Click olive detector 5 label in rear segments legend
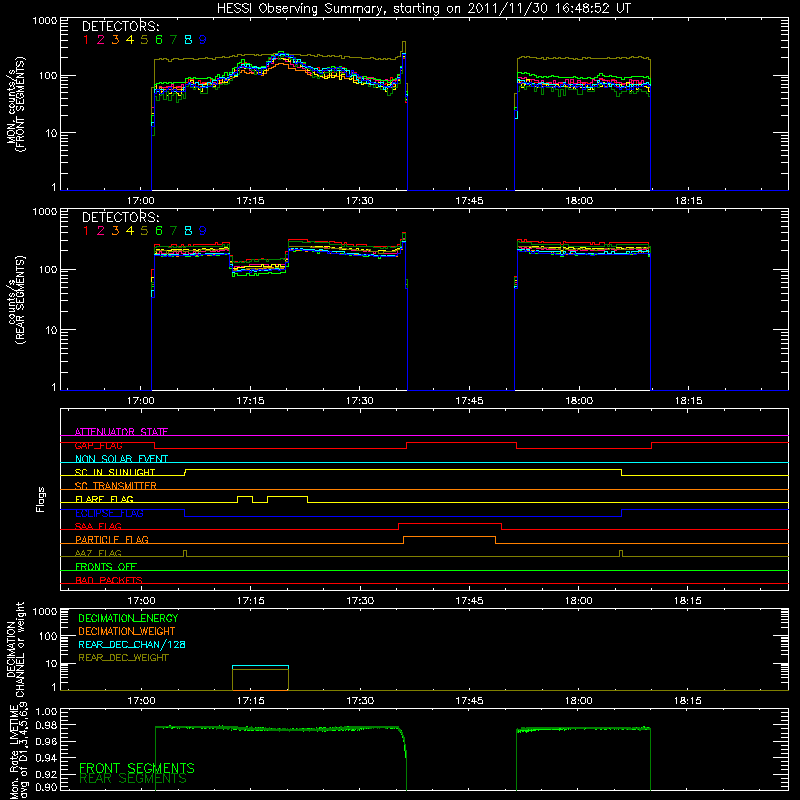The width and height of the screenshot is (800, 800). (144, 231)
